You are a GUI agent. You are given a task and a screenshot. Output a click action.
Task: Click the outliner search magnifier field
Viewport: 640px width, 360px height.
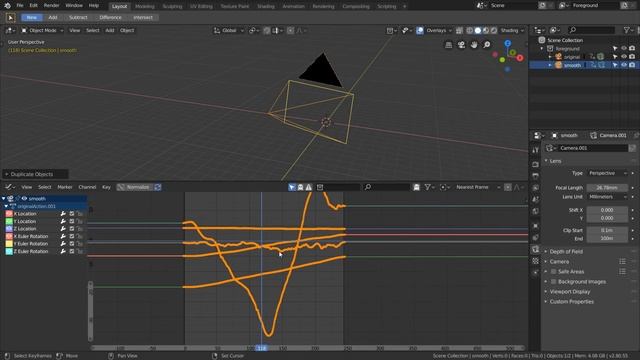[591, 30]
